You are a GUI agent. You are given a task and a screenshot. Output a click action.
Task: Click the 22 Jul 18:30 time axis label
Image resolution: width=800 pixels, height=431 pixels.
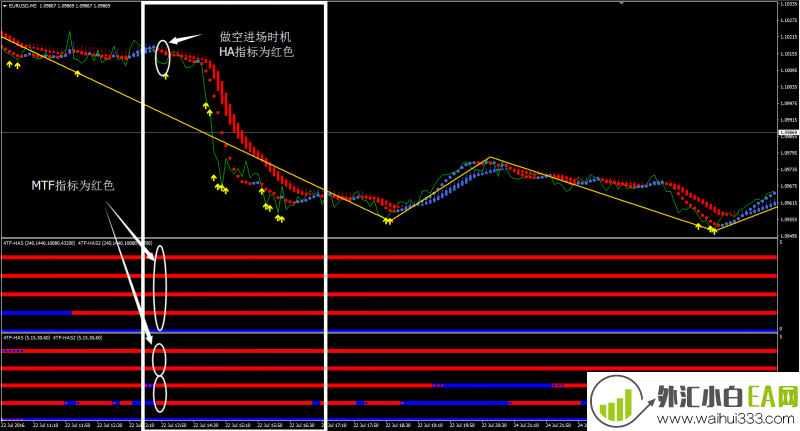pos(397,425)
